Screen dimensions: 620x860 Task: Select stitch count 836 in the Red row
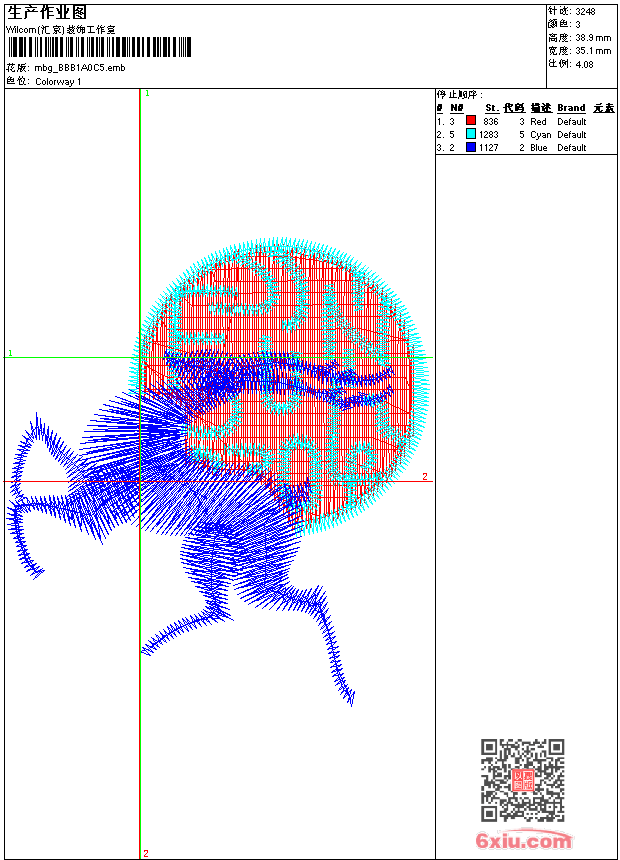point(491,122)
